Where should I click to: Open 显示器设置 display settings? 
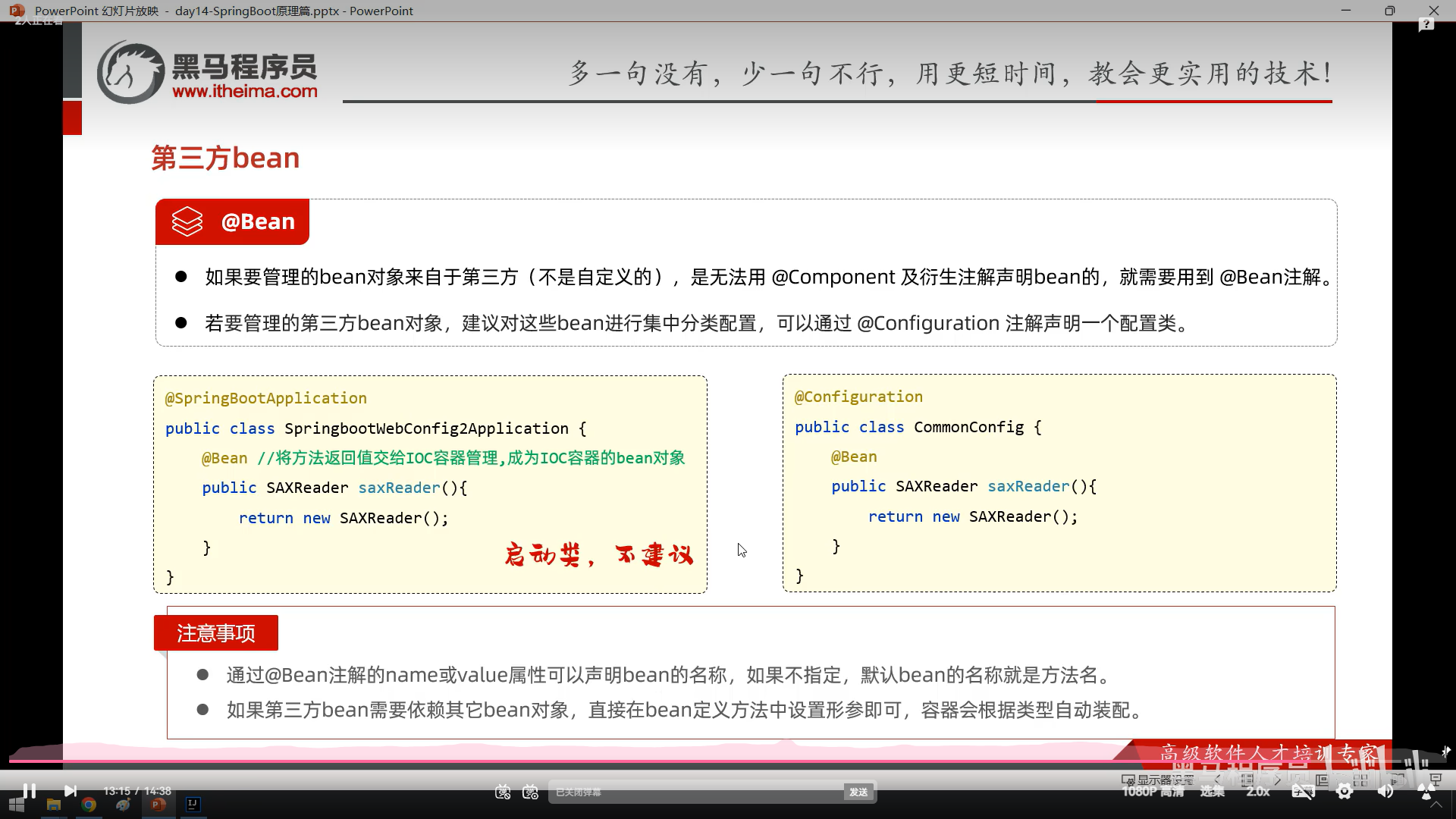click(1158, 780)
